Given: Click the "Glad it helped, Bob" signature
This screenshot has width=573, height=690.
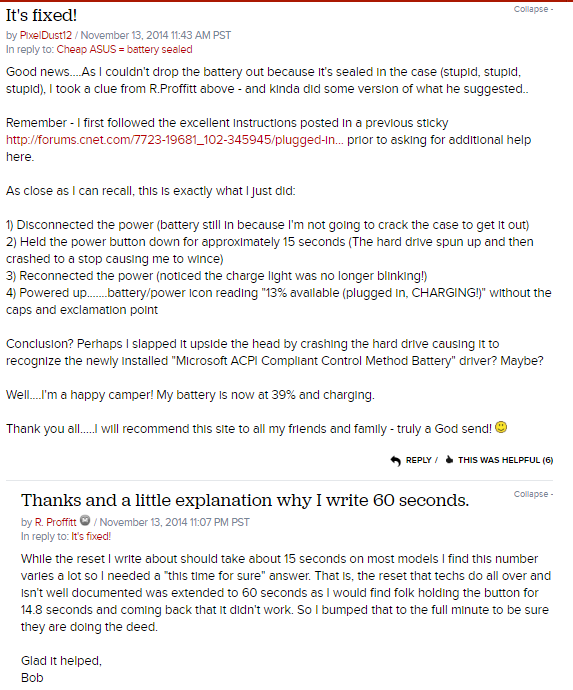Looking at the screenshot, I should [61, 669].
